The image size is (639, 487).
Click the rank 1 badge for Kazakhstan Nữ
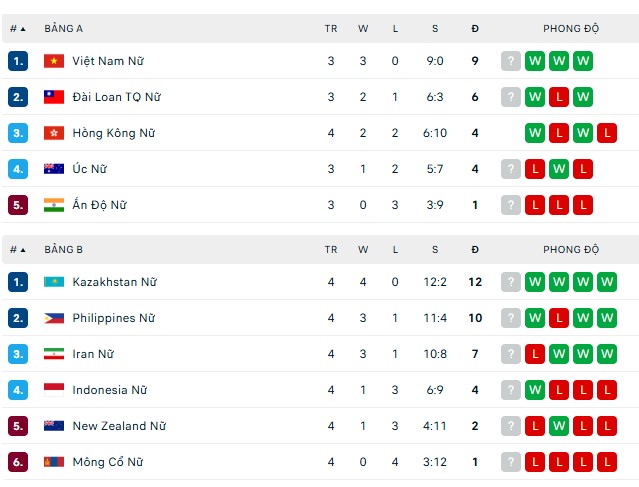click(x=18, y=282)
